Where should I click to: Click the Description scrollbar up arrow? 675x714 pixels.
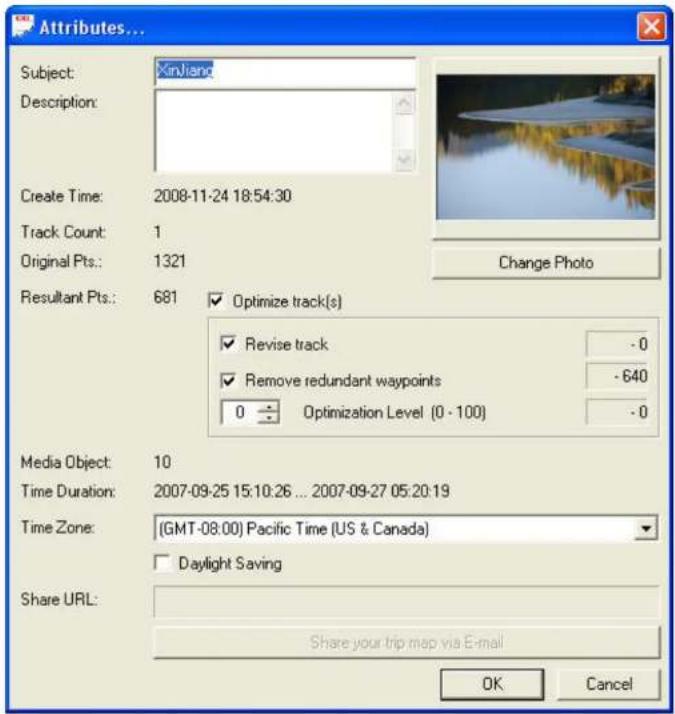(x=404, y=104)
